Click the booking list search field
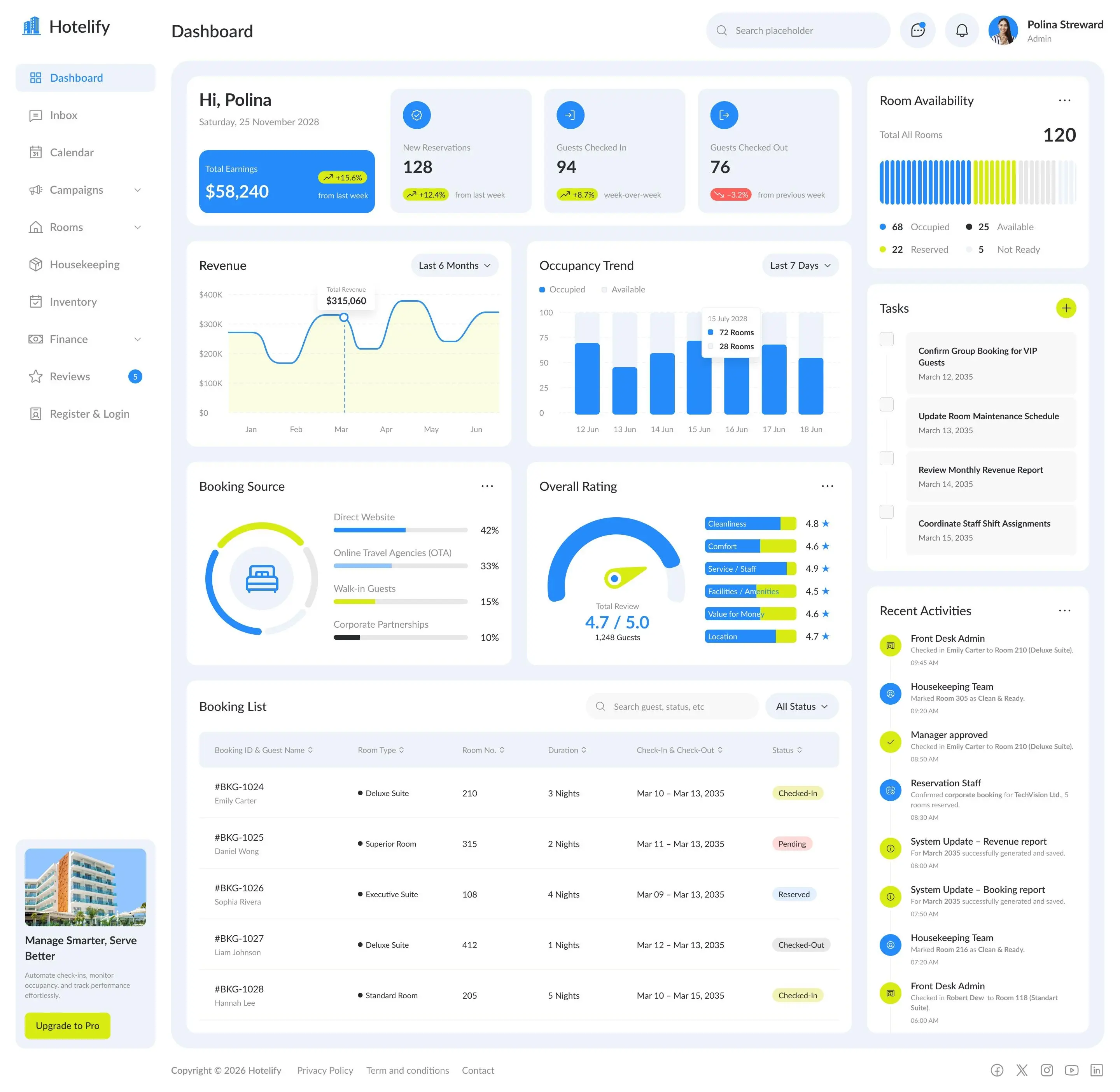The height and width of the screenshot is (1092, 1120). [x=672, y=707]
